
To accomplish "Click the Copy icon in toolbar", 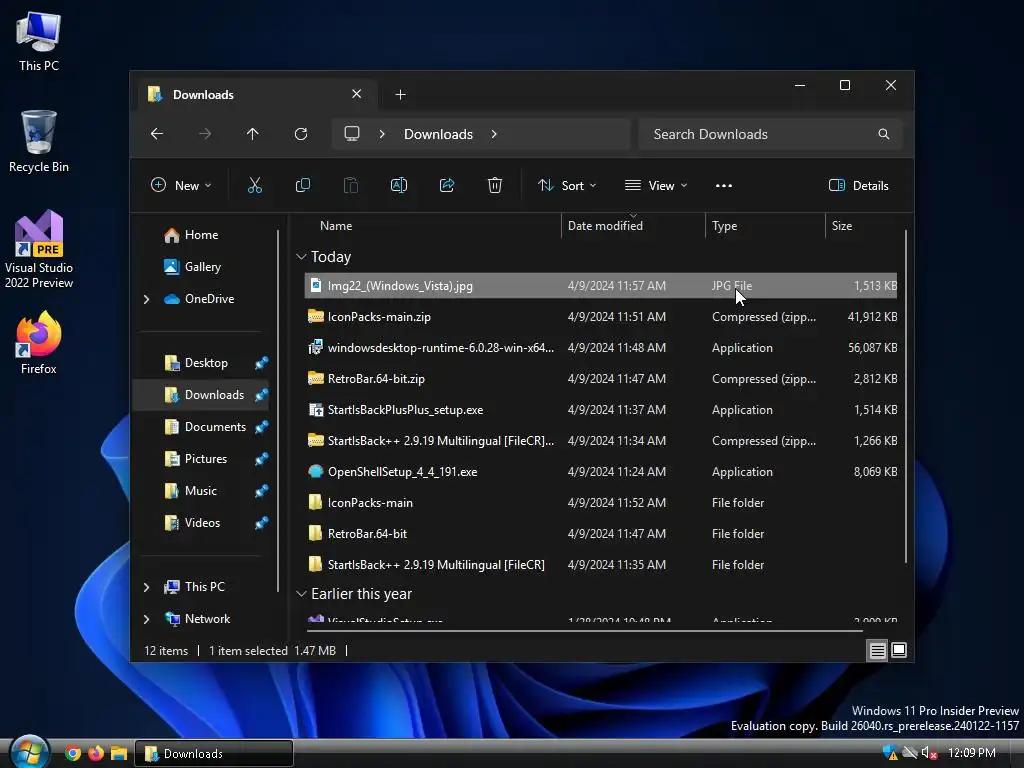I will coord(302,185).
